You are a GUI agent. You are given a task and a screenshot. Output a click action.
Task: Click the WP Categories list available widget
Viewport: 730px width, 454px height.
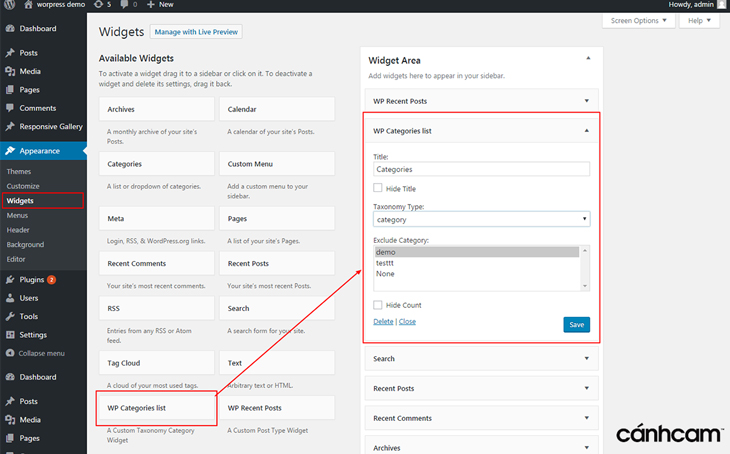(156, 408)
